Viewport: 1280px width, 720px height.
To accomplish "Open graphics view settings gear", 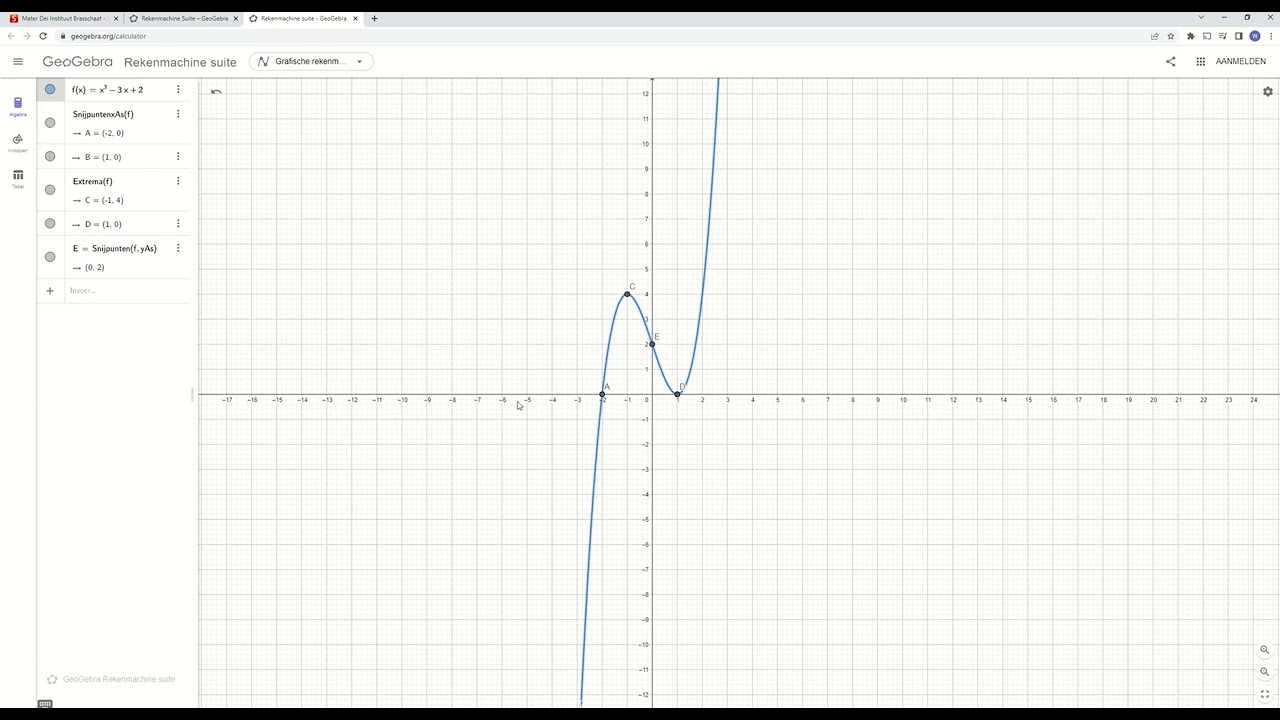I will click(1267, 91).
